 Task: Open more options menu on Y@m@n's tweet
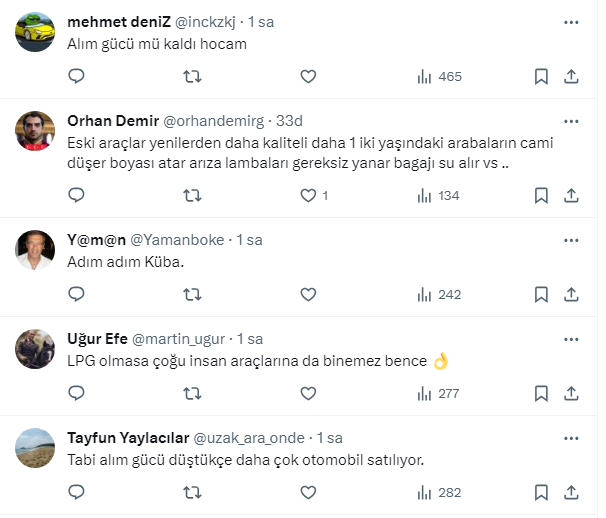pos(571,240)
